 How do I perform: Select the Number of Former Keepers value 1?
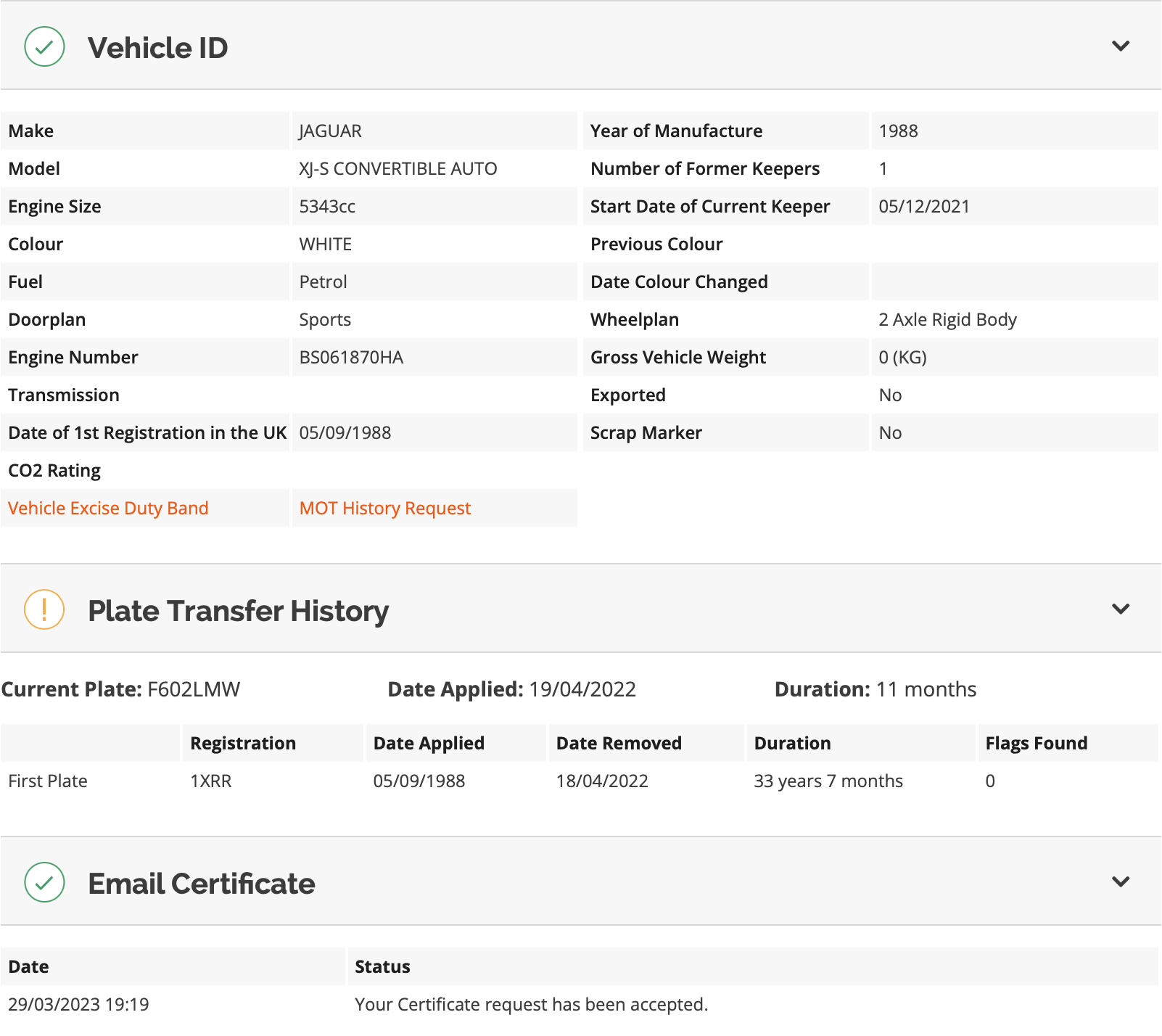click(883, 168)
